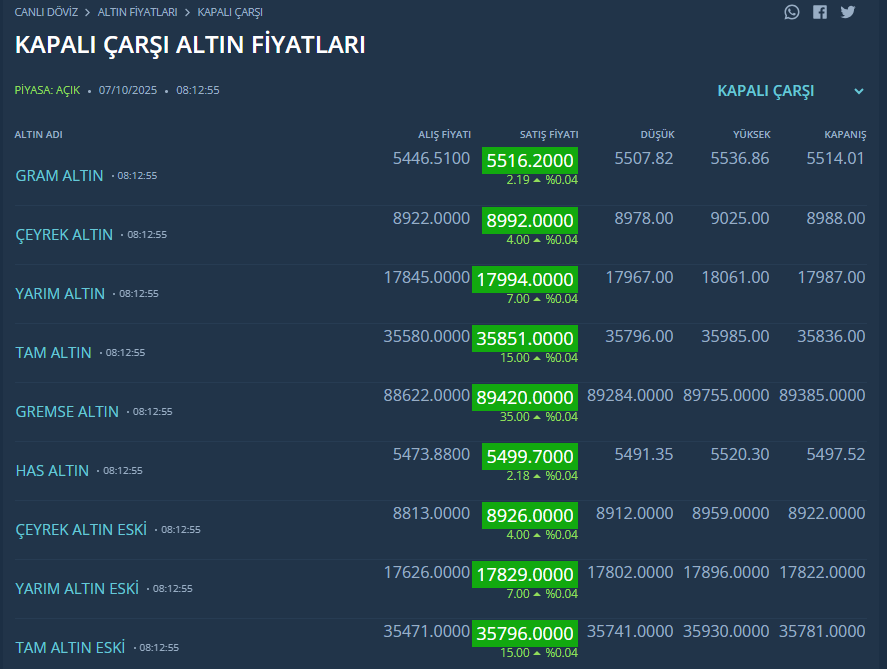Image resolution: width=887 pixels, height=669 pixels.
Task: Click the TAM ALTIN ESKİ link
Action: pos(70,648)
